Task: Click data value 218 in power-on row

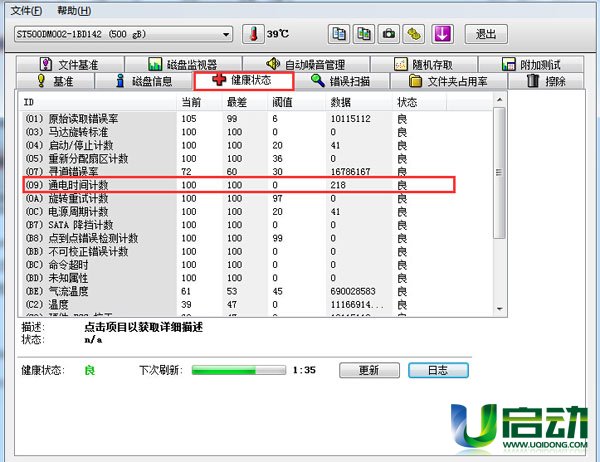Action: [338, 185]
